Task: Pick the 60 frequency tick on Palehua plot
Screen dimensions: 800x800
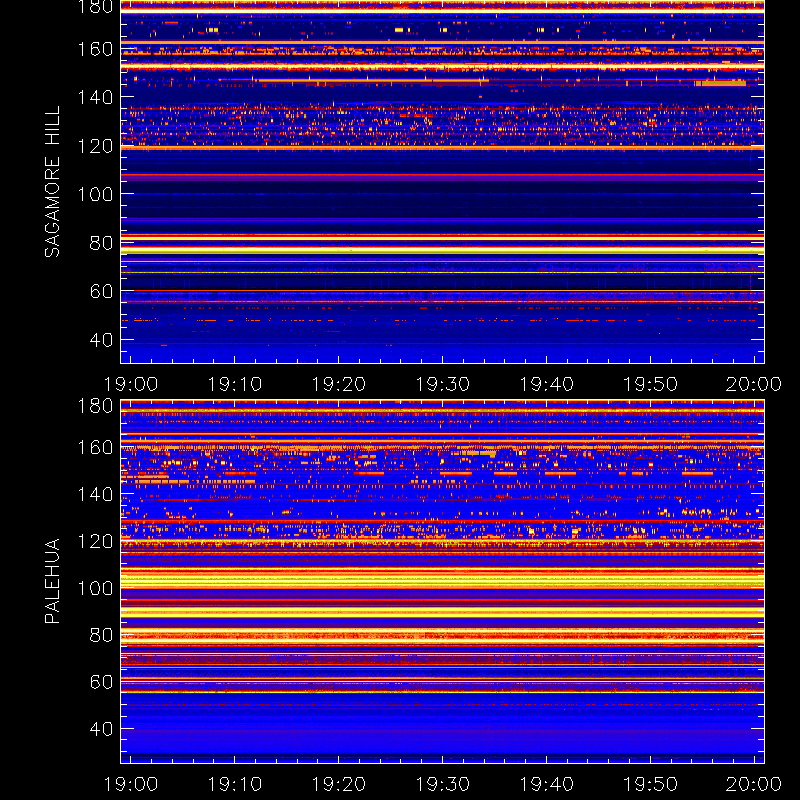Action: click(101, 682)
